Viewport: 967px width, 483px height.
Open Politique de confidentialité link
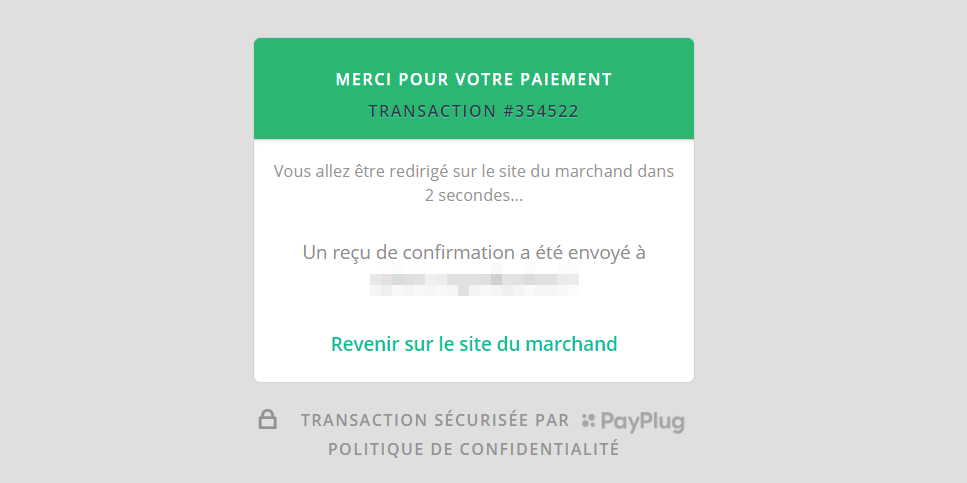(474, 449)
